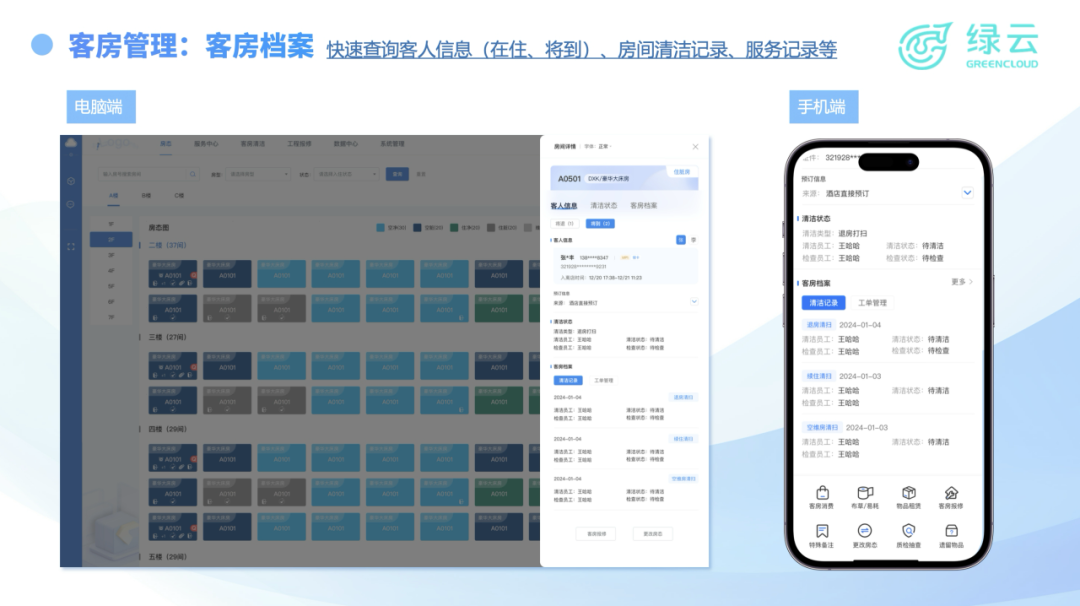Select C楼 building tab

179,196
